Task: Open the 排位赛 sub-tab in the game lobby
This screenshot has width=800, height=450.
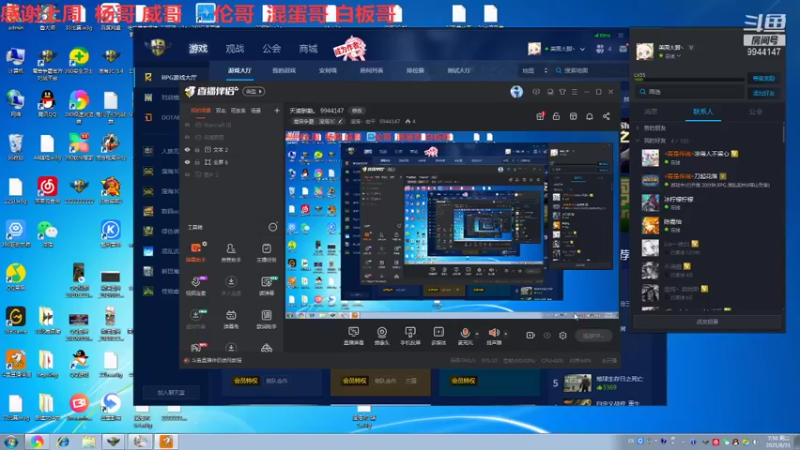Action: tap(415, 70)
